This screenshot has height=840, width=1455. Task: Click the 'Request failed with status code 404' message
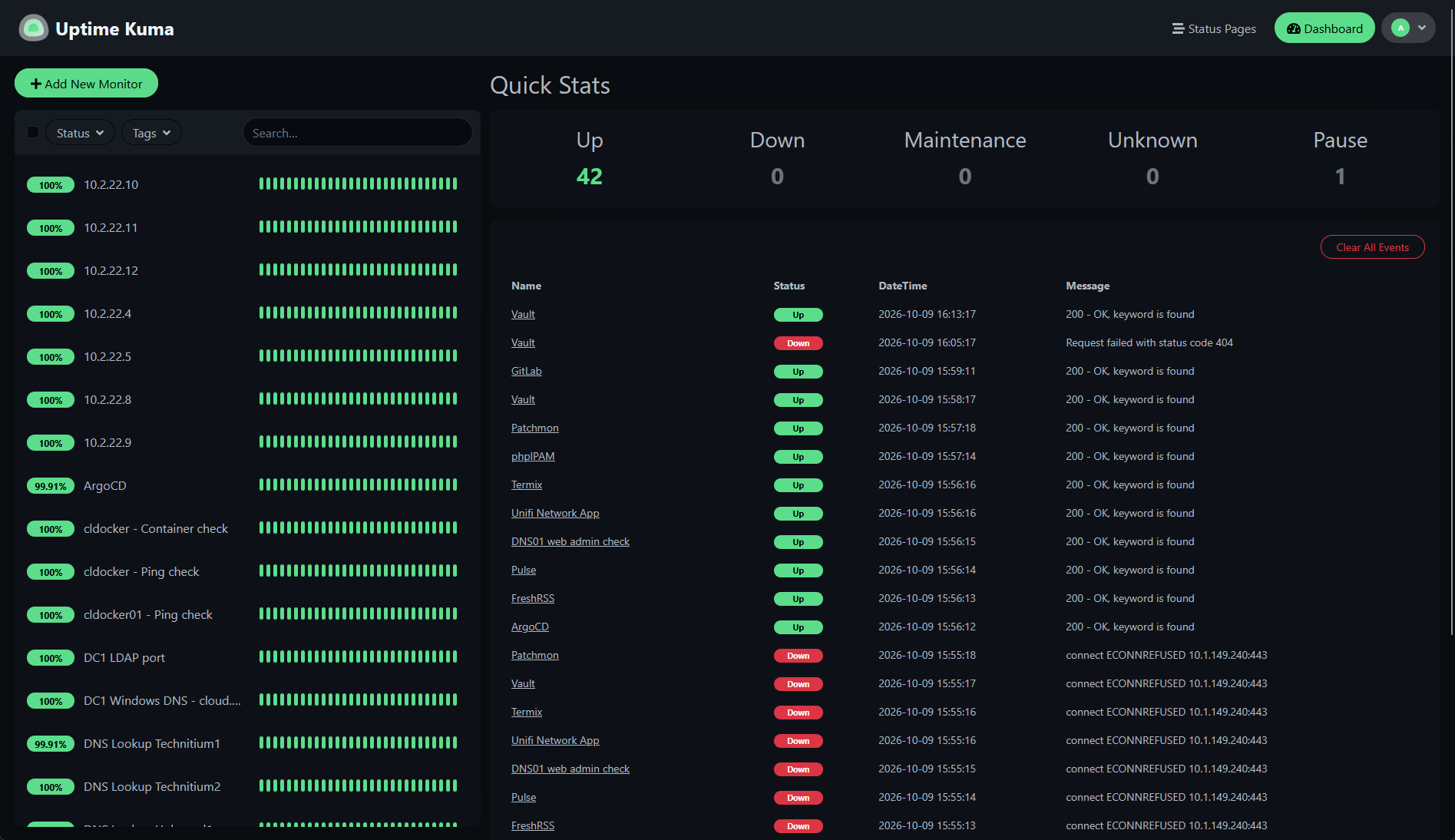(x=1149, y=342)
